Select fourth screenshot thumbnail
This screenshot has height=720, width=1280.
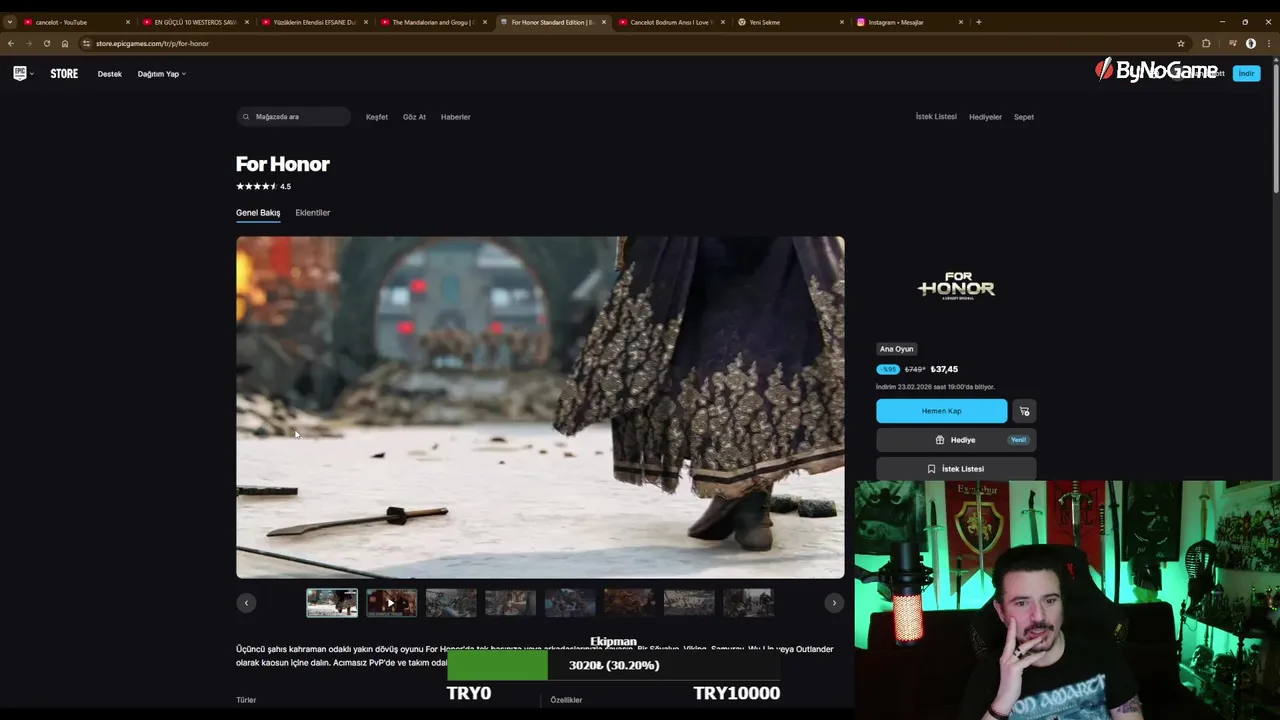click(x=511, y=602)
